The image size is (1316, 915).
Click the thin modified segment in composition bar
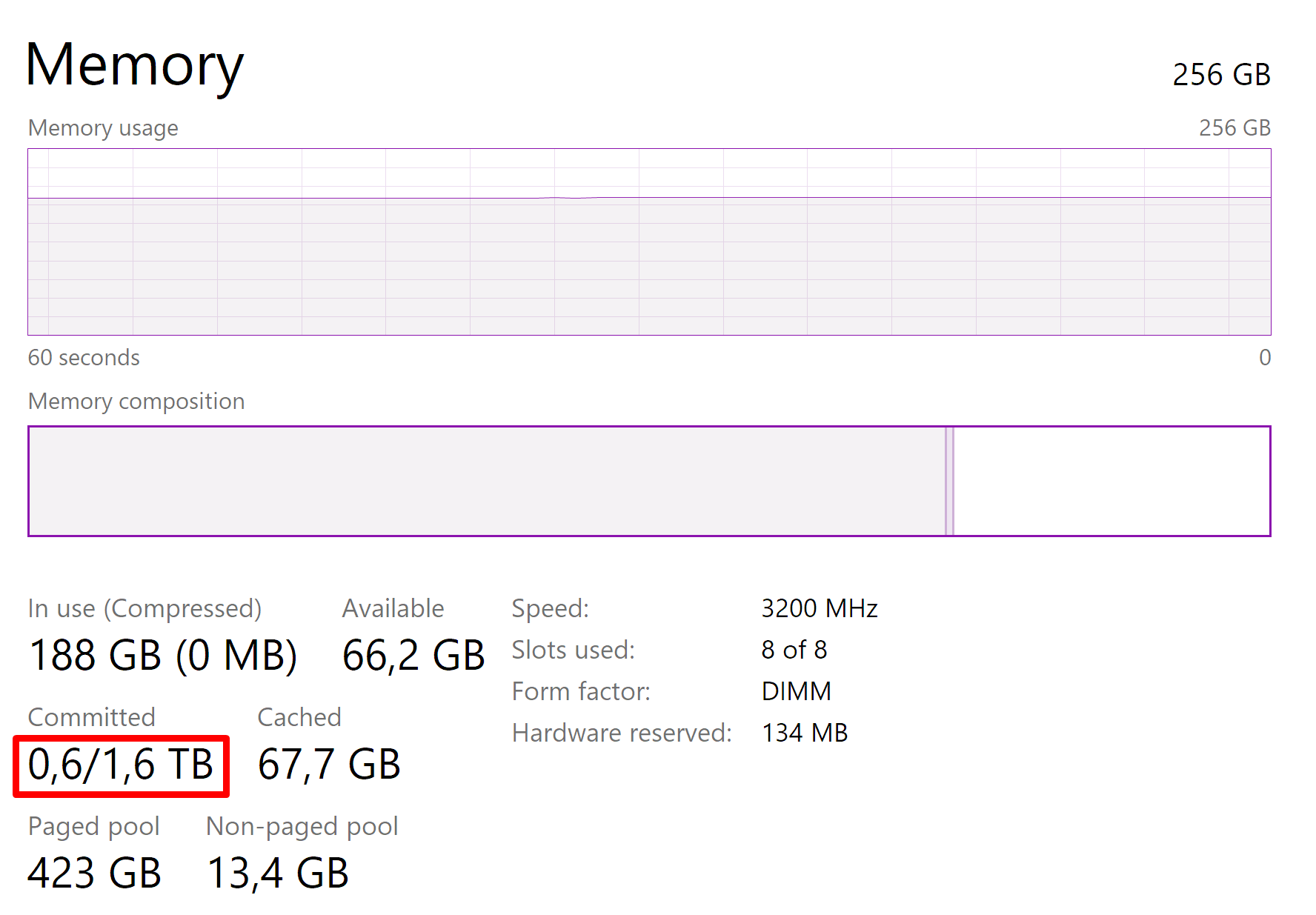(x=949, y=481)
